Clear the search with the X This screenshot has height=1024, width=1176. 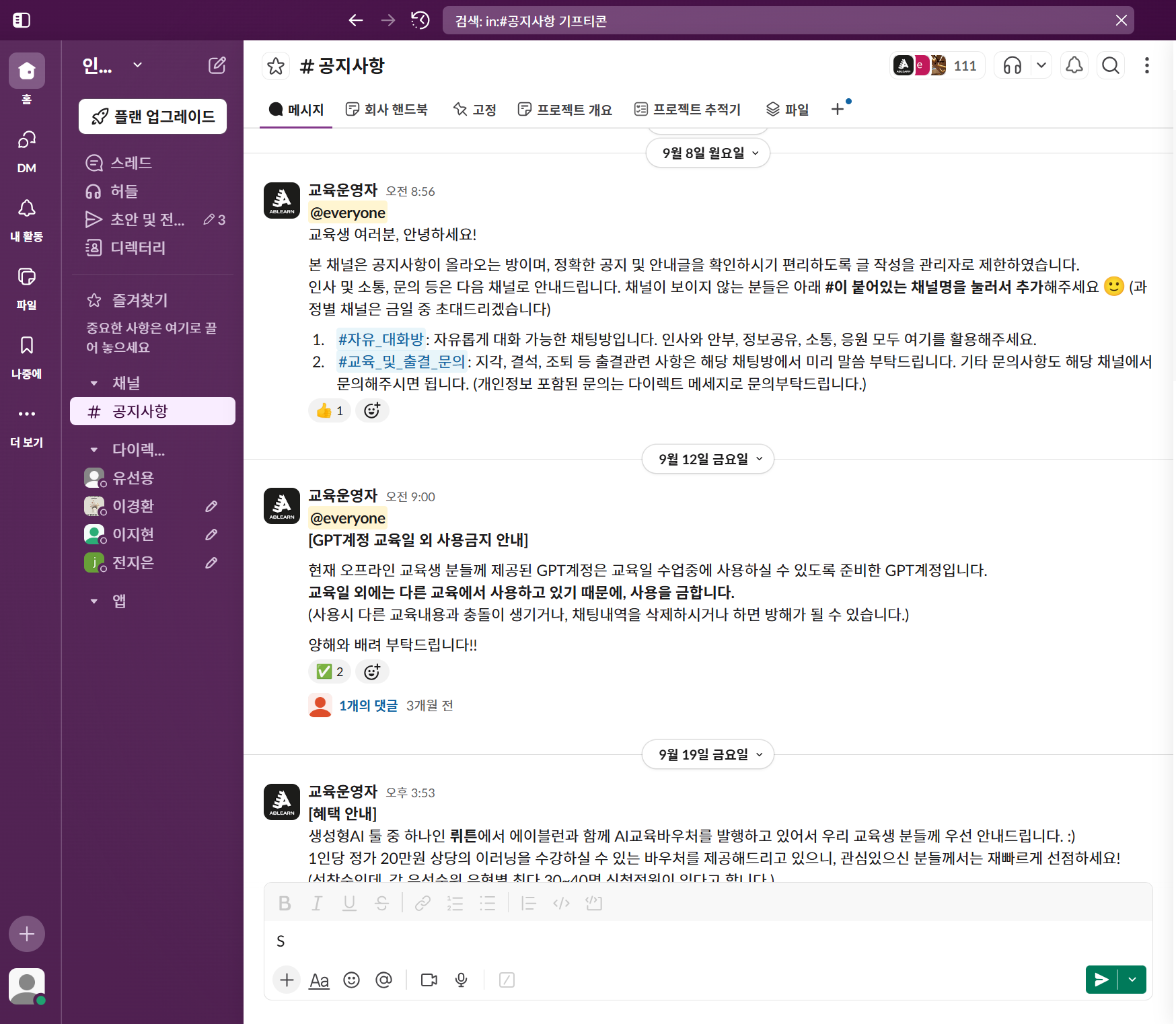[1121, 20]
